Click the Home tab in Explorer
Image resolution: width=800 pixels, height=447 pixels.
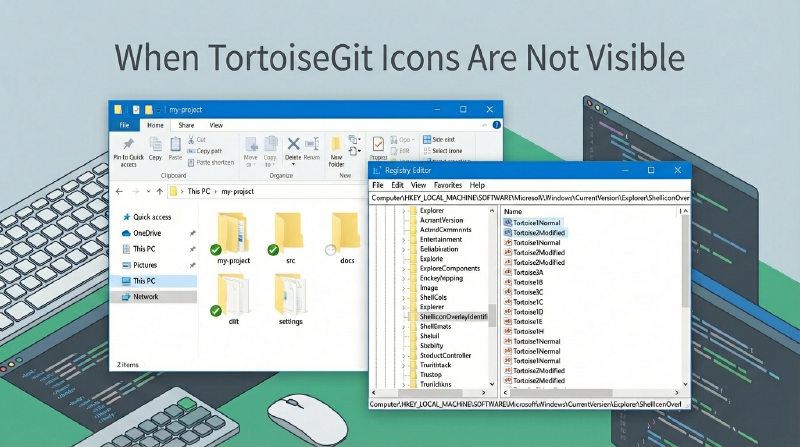(x=155, y=125)
